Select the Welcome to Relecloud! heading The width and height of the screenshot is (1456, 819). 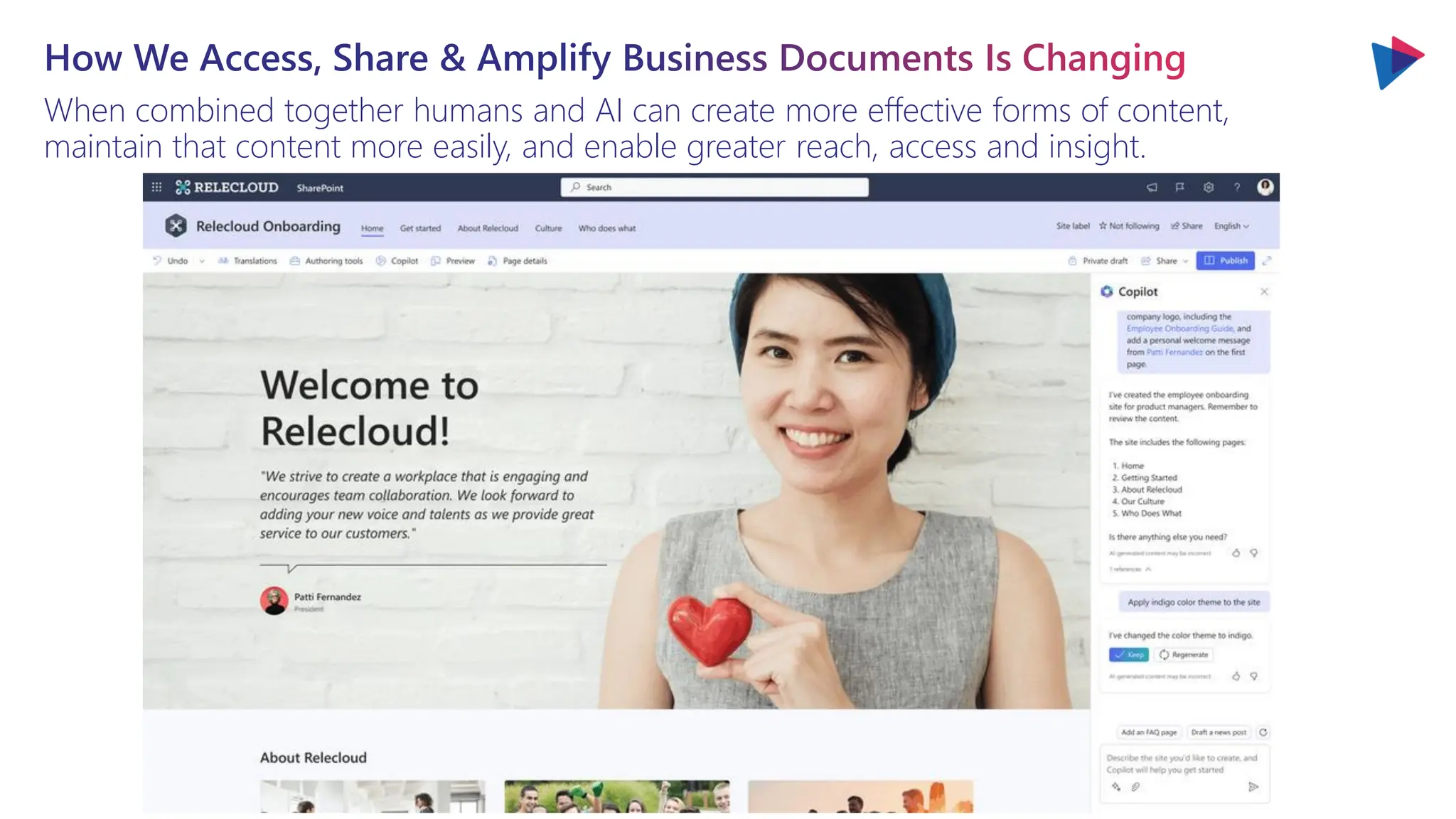(369, 407)
